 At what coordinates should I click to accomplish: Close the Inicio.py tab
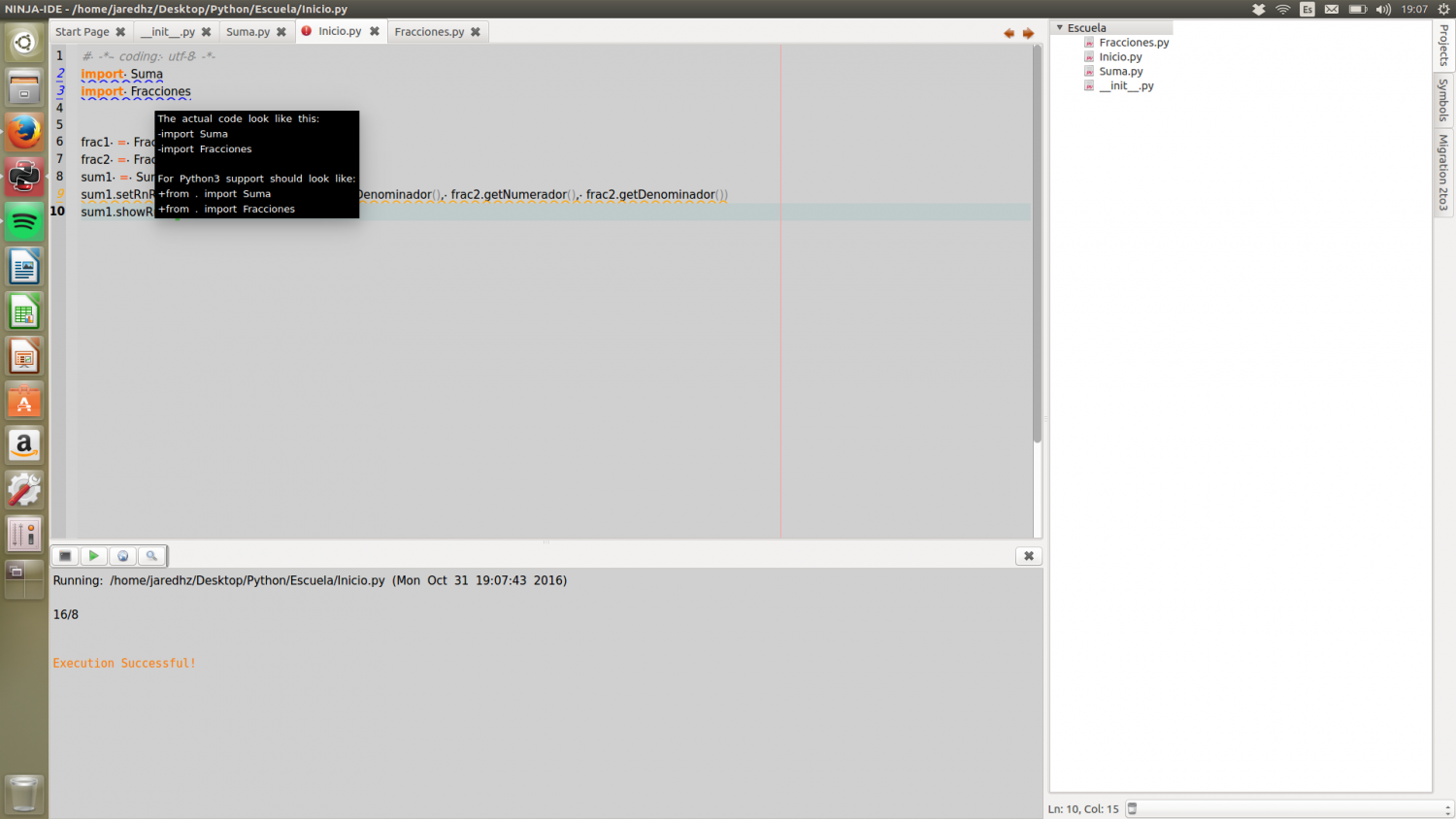[x=375, y=31]
